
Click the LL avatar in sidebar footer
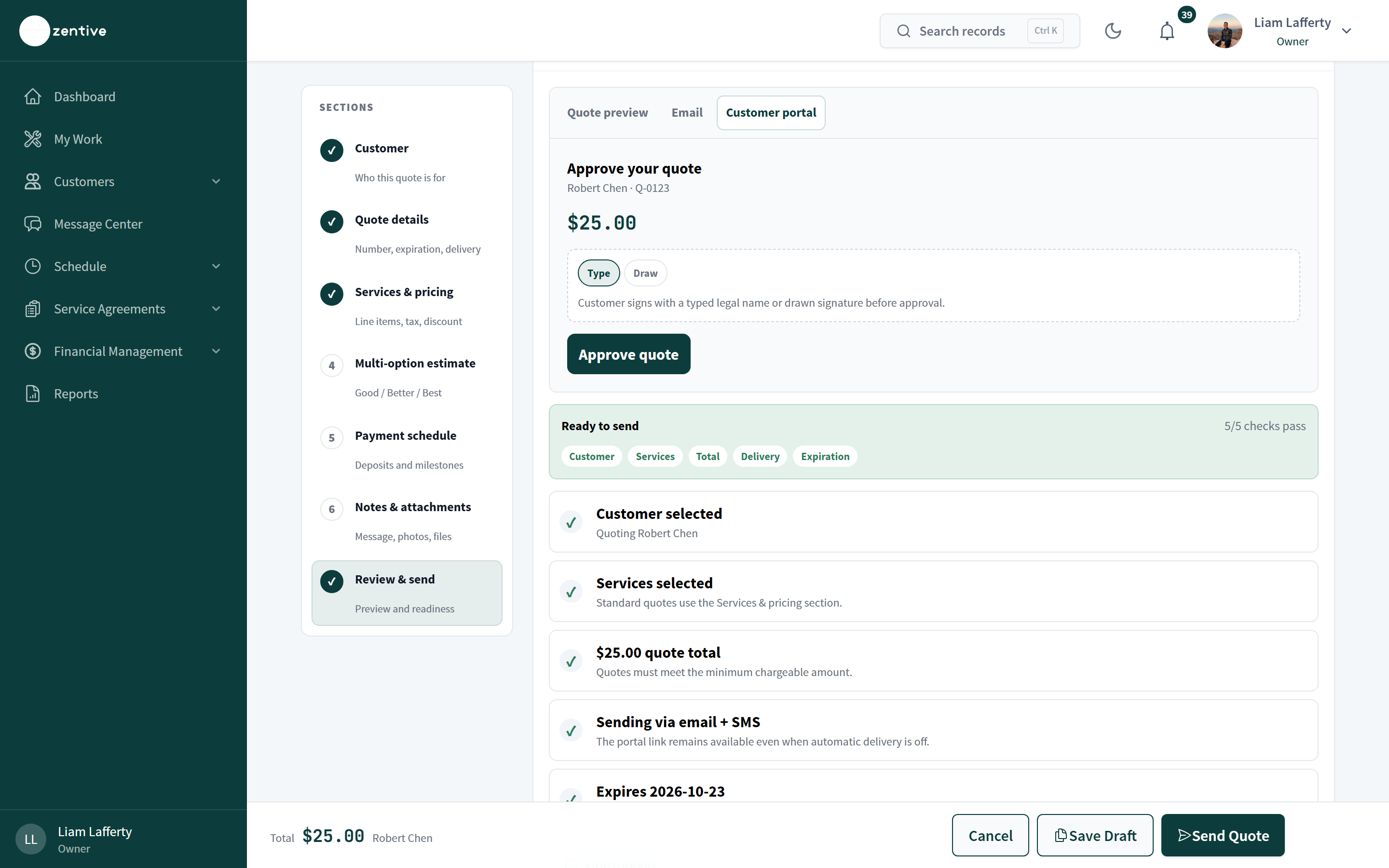(30, 839)
